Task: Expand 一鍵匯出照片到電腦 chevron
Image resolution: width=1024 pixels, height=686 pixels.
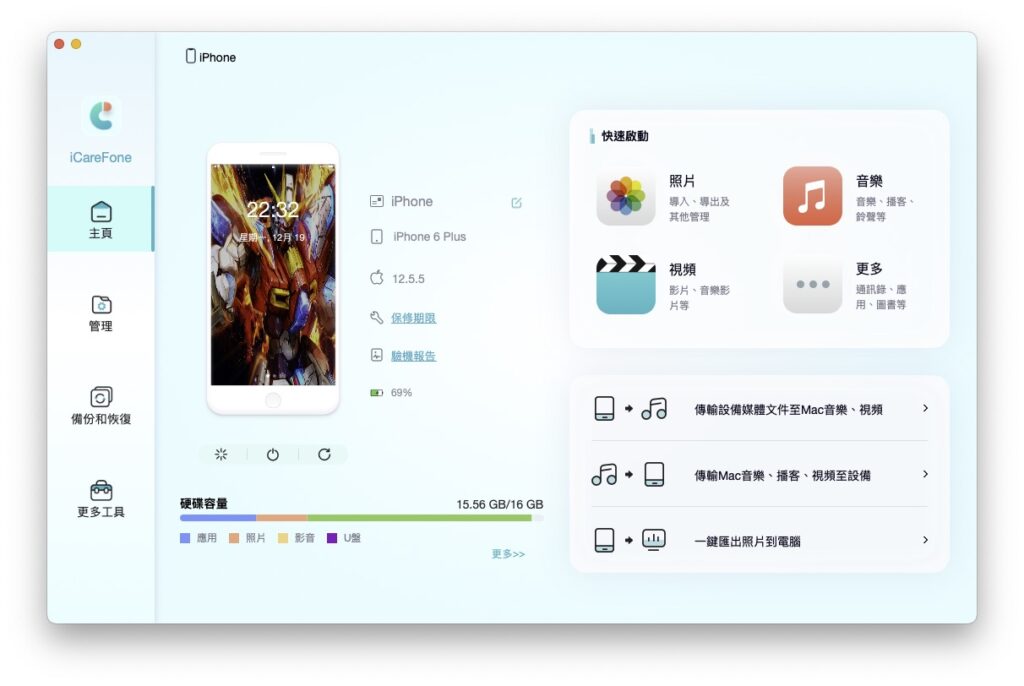Action: tap(925, 540)
